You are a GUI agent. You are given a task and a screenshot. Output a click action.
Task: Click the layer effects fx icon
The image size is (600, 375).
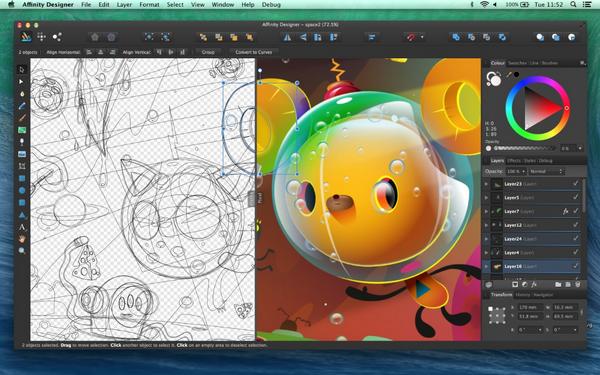pos(534,284)
